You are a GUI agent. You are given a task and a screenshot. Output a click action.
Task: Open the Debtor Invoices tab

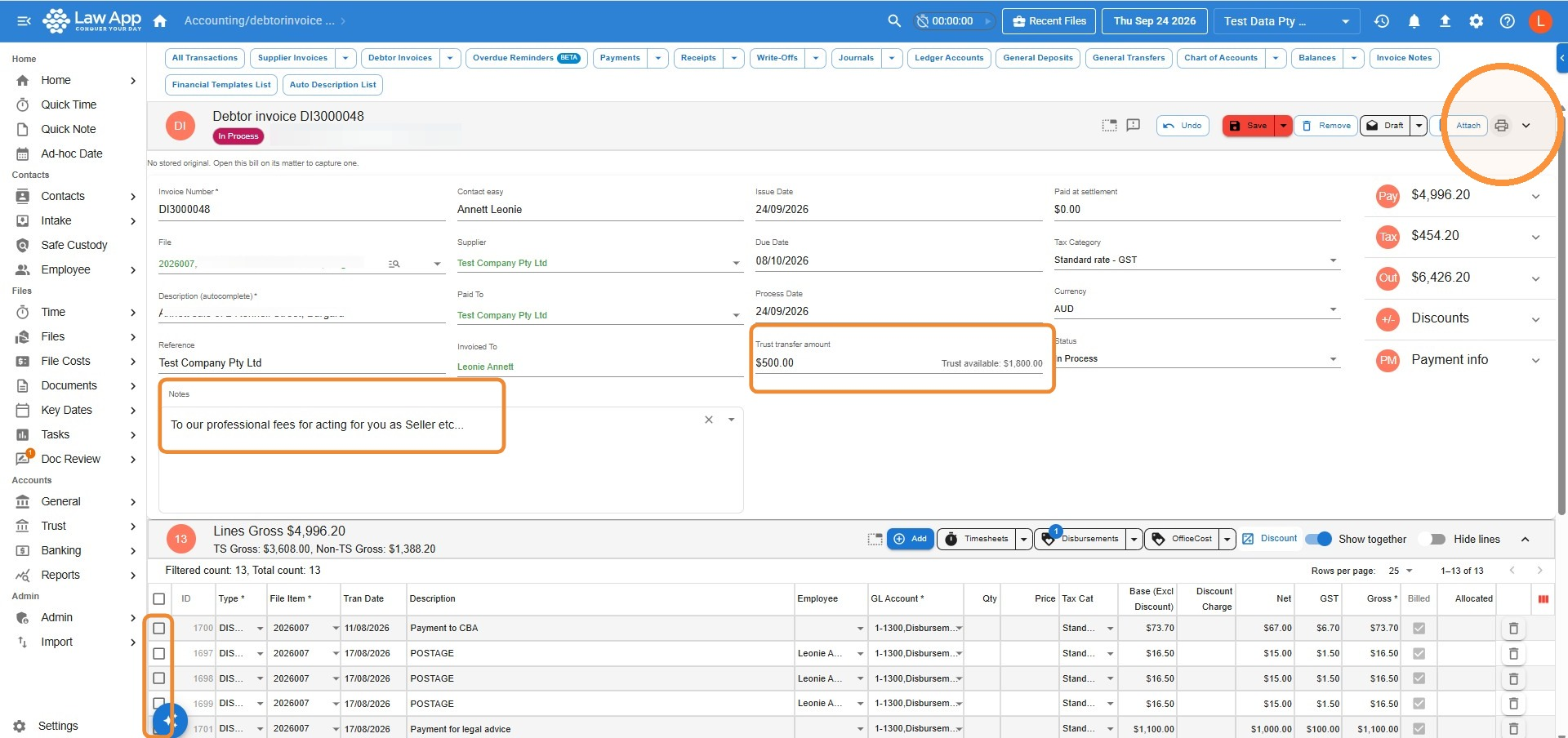point(400,58)
